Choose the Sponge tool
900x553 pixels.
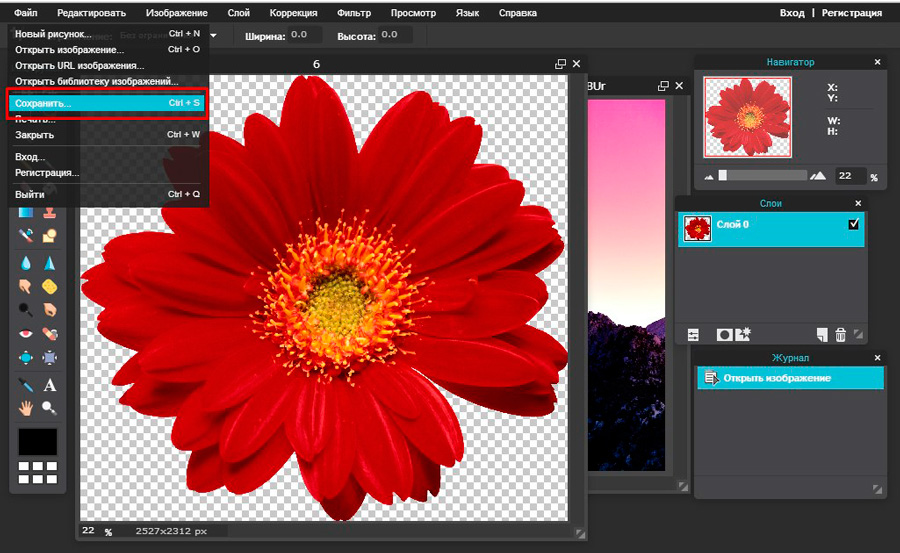coord(49,288)
